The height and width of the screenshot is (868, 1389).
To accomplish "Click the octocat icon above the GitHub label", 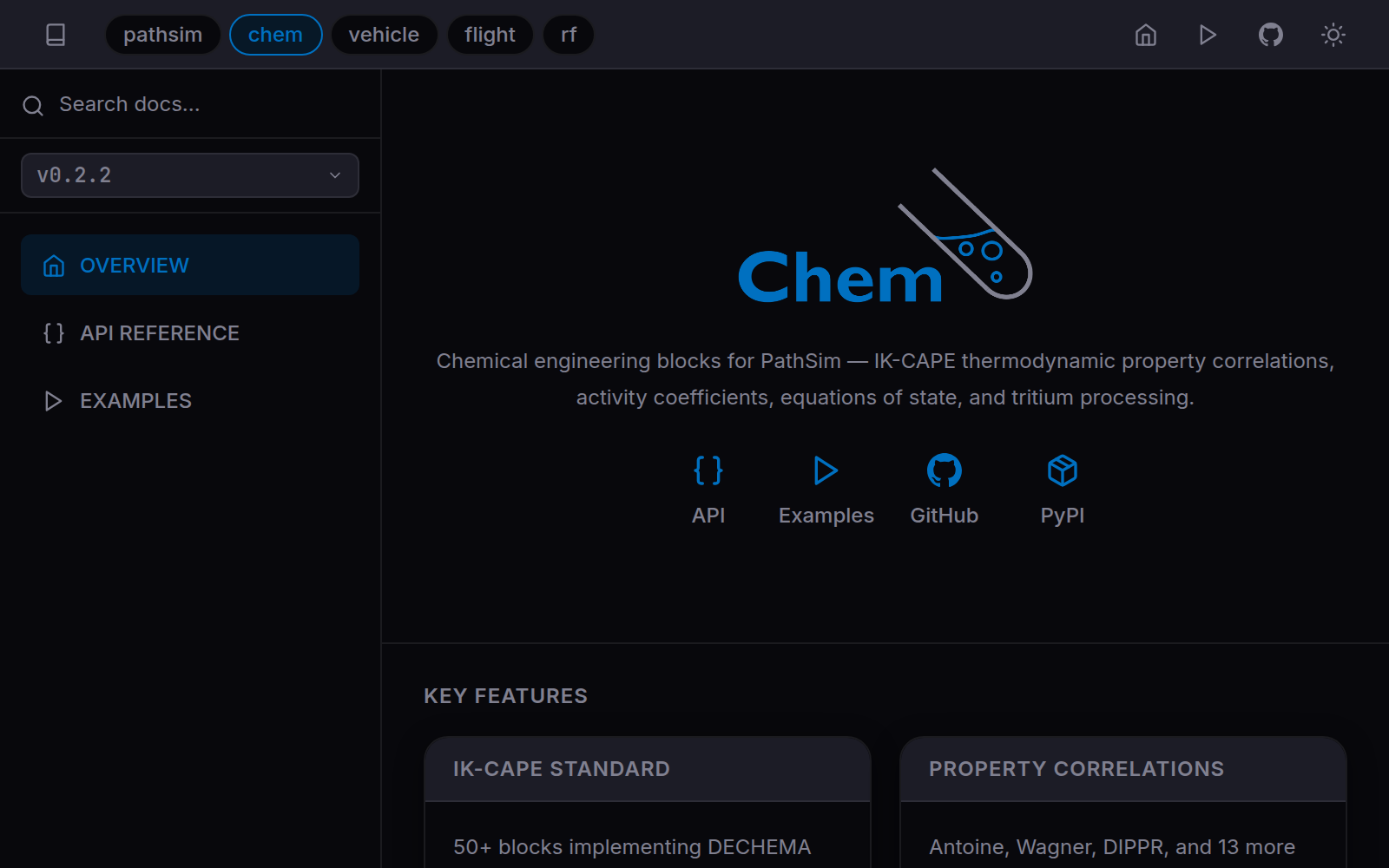I will (944, 470).
